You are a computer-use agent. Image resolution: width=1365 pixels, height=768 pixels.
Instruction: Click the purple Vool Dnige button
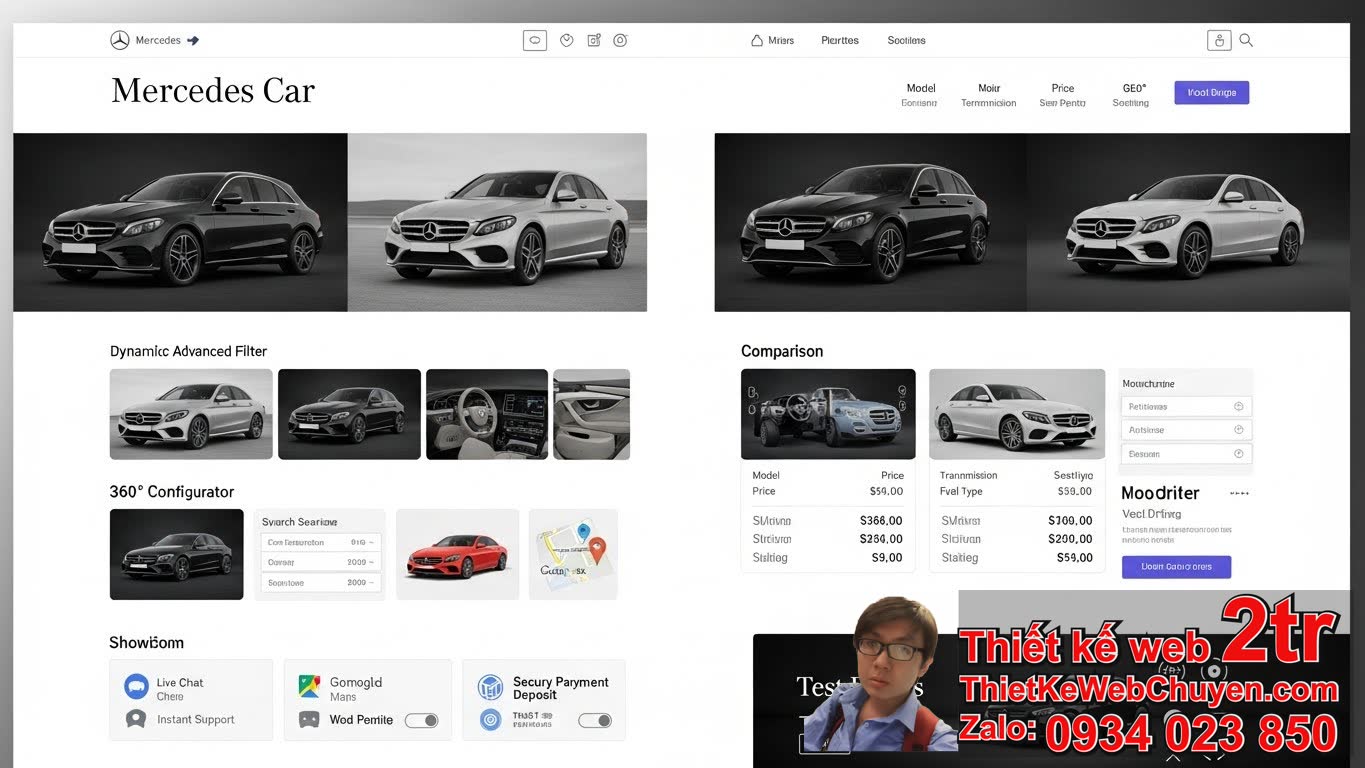click(x=1211, y=91)
